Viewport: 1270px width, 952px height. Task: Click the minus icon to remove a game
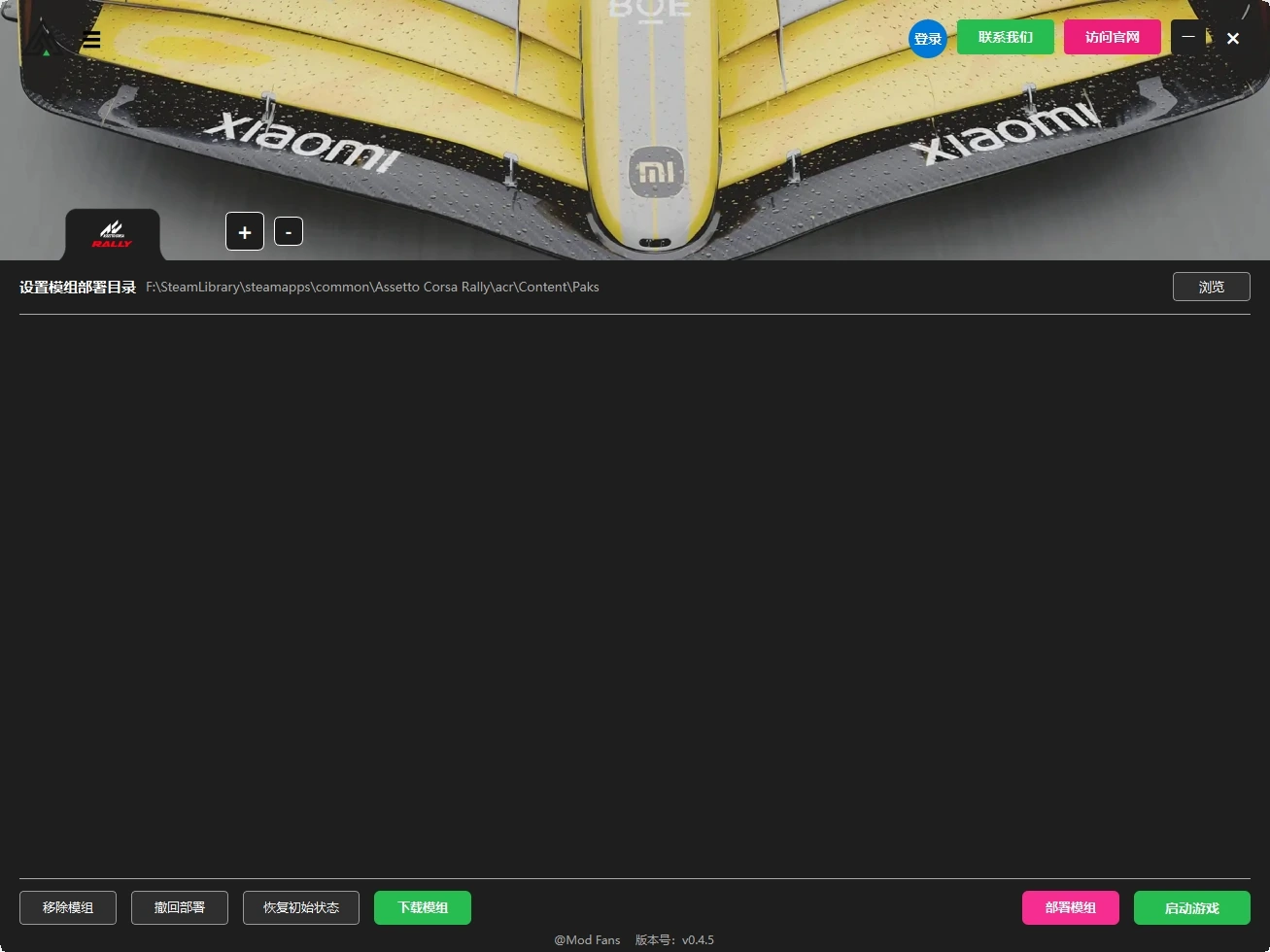tap(289, 232)
